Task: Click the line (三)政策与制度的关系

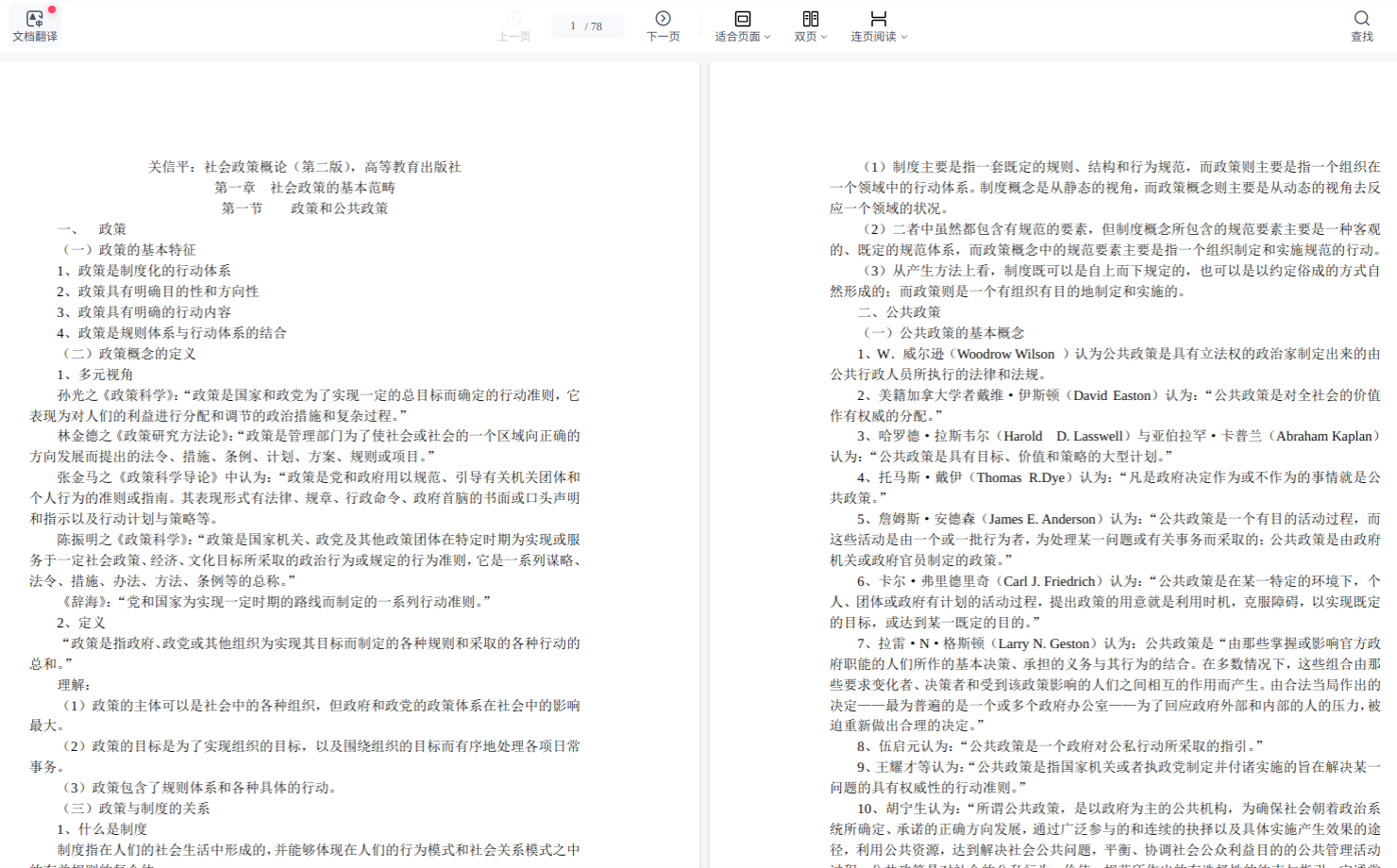Action: click(x=136, y=809)
